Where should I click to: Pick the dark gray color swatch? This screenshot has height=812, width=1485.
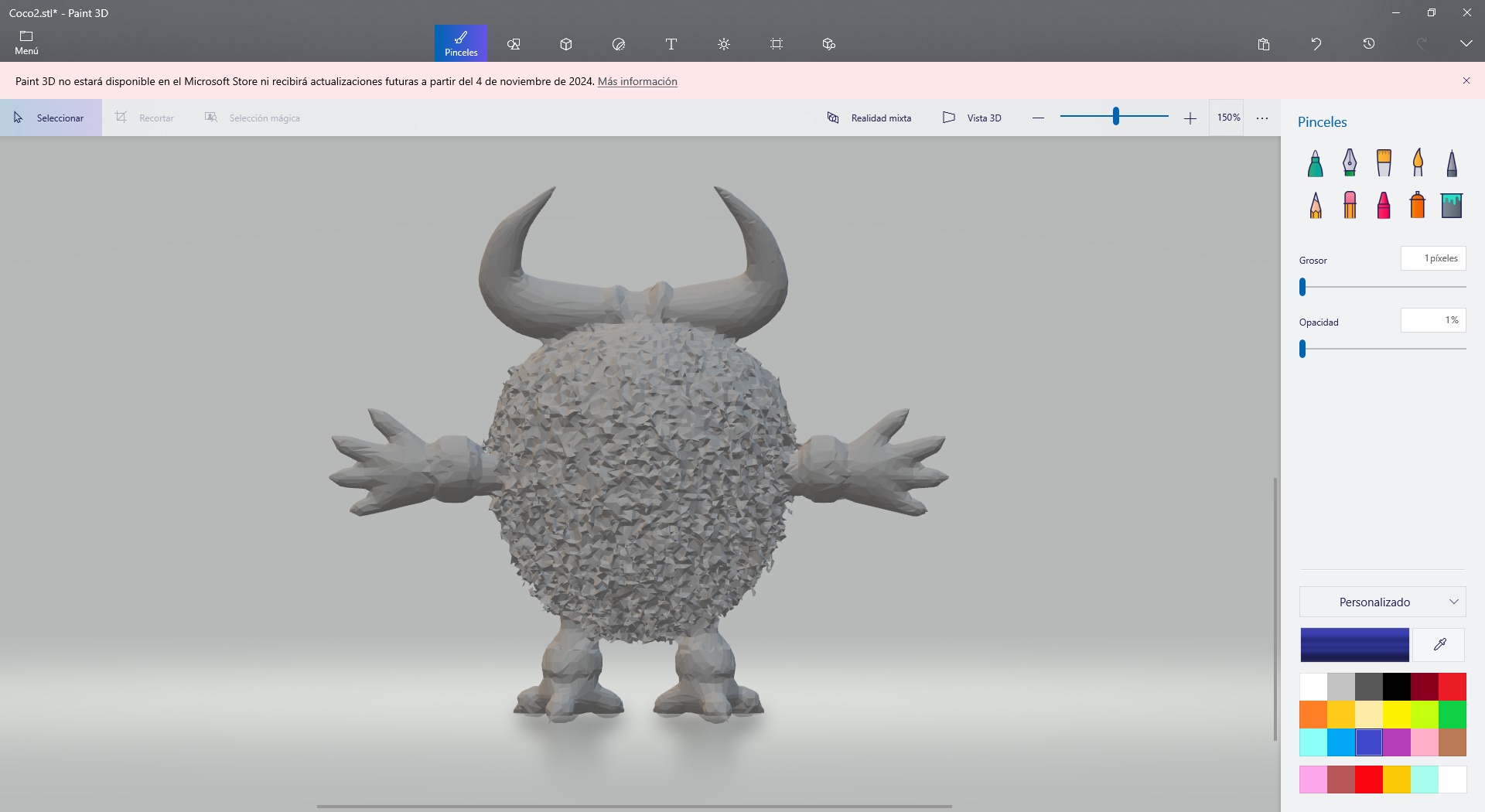click(1369, 687)
